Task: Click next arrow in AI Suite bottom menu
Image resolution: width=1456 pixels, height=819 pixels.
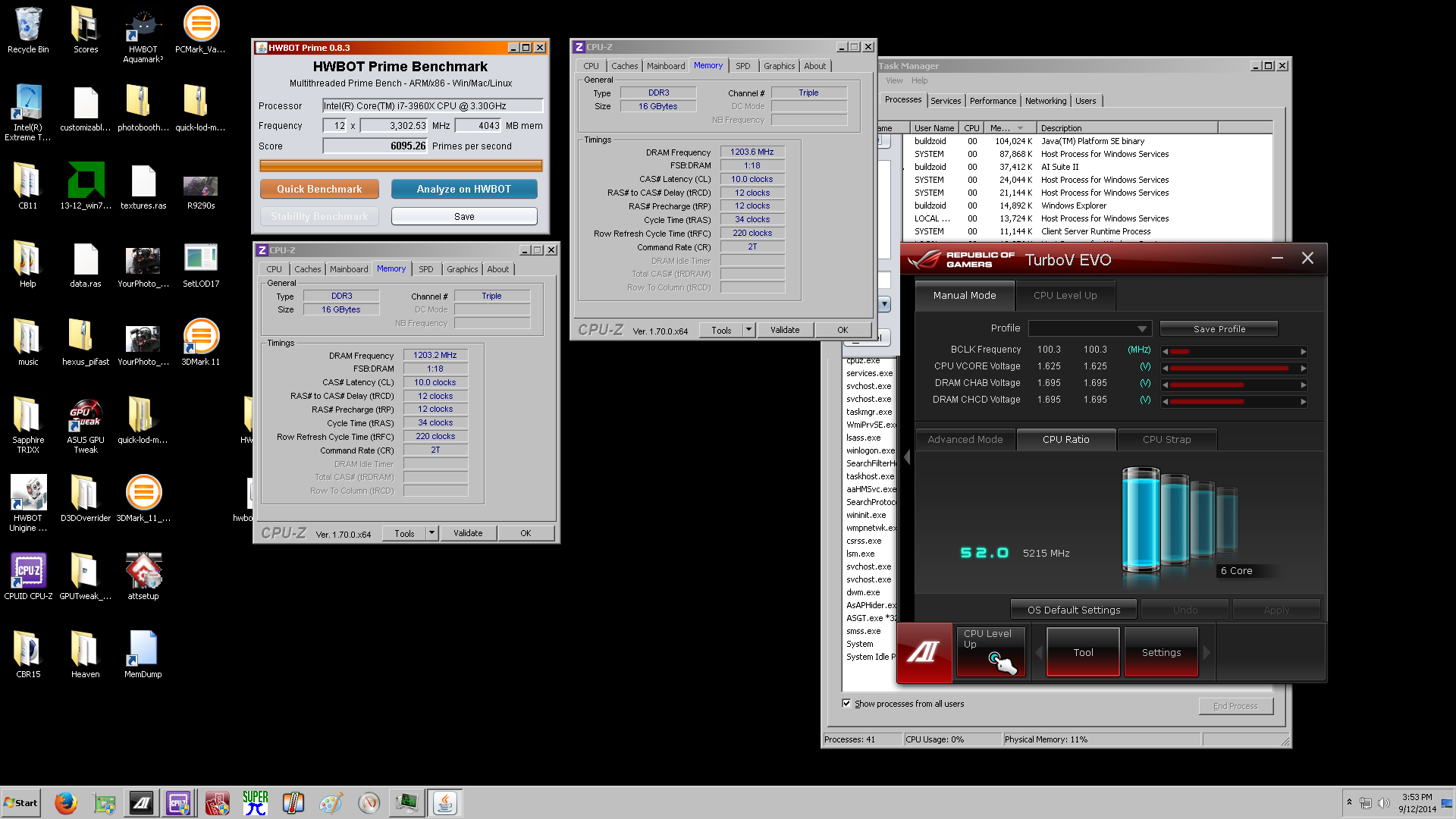Action: click(x=1207, y=652)
